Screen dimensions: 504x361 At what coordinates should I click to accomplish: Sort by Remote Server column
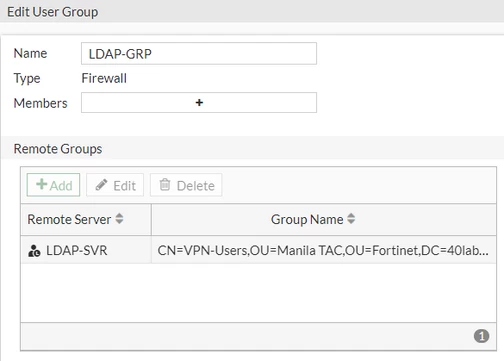click(119, 219)
